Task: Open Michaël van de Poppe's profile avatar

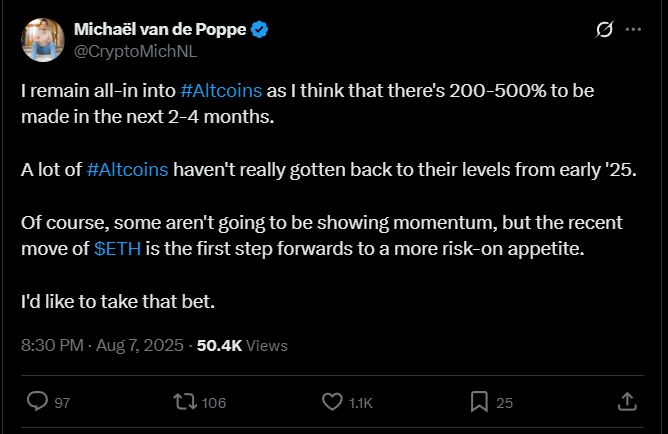Action: click(x=43, y=40)
